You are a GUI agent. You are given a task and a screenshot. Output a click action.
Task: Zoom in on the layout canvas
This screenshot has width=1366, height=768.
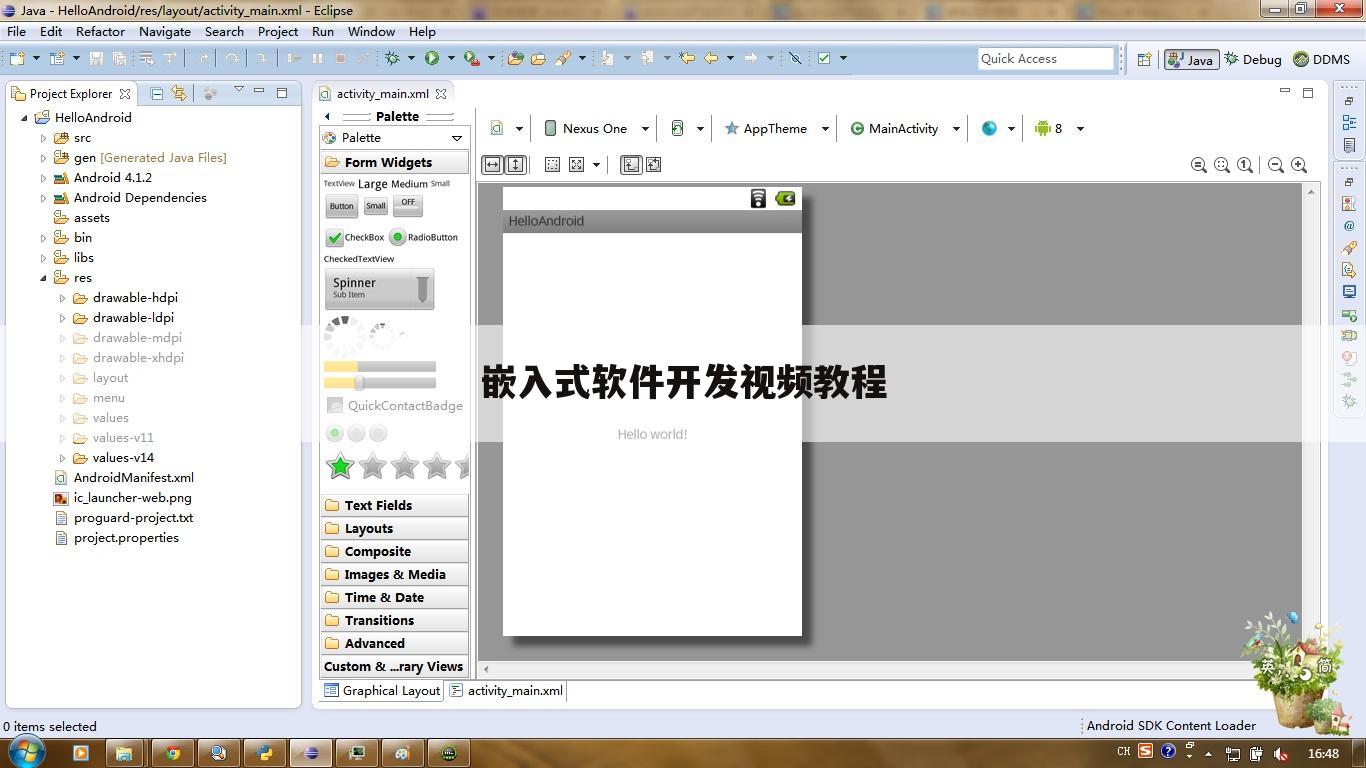point(1299,165)
